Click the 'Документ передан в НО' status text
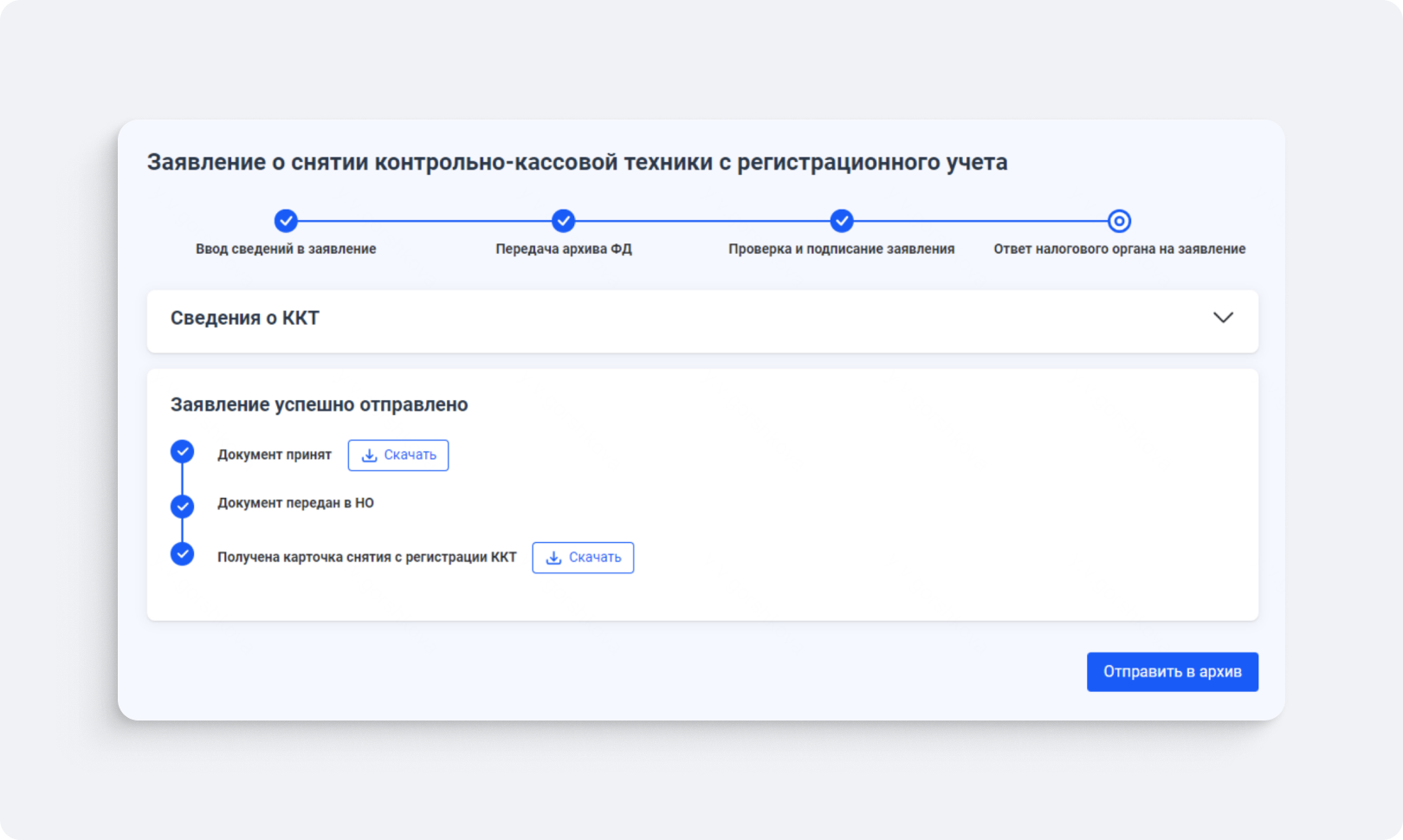Screen dimensions: 1403x840 (x=295, y=503)
